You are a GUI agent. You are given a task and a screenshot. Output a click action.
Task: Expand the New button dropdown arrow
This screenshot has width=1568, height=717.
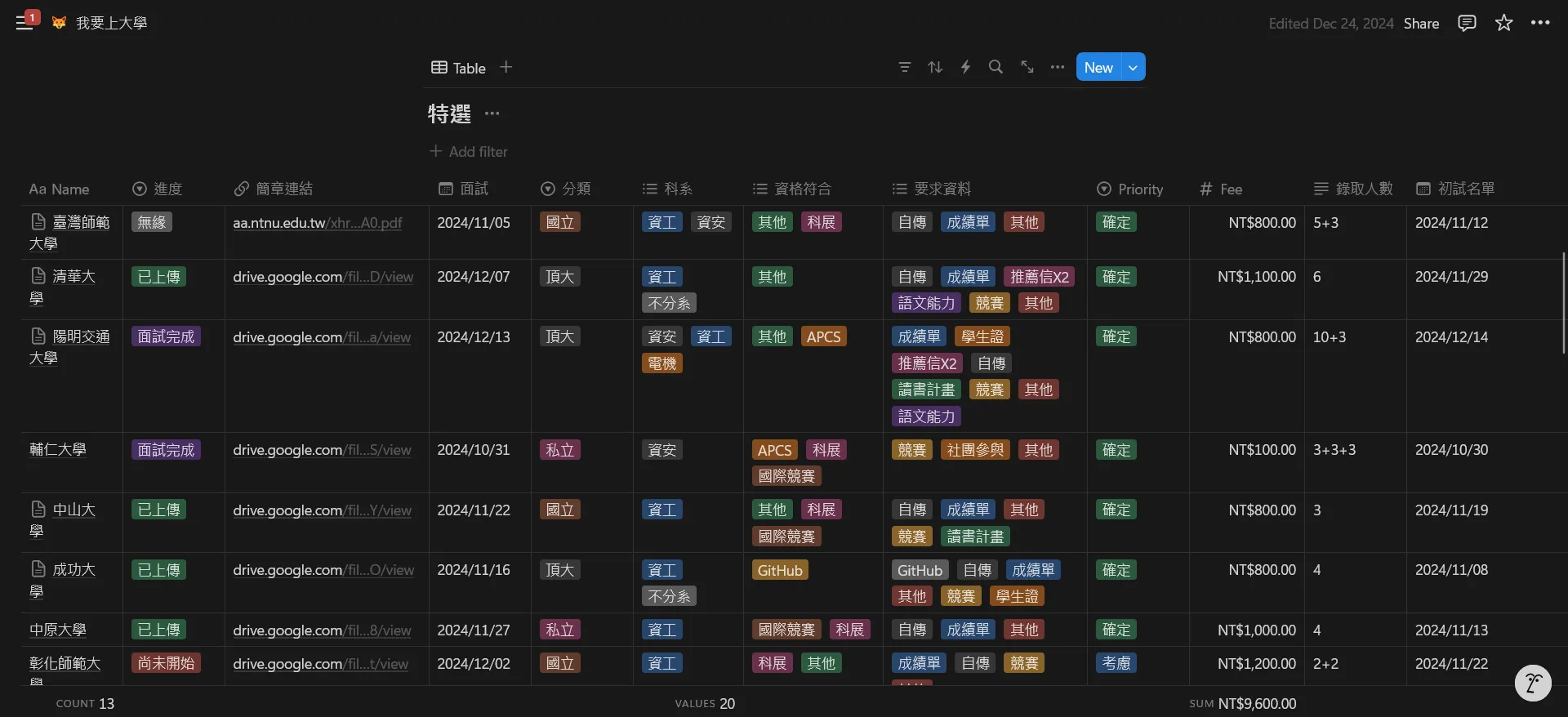(1134, 67)
